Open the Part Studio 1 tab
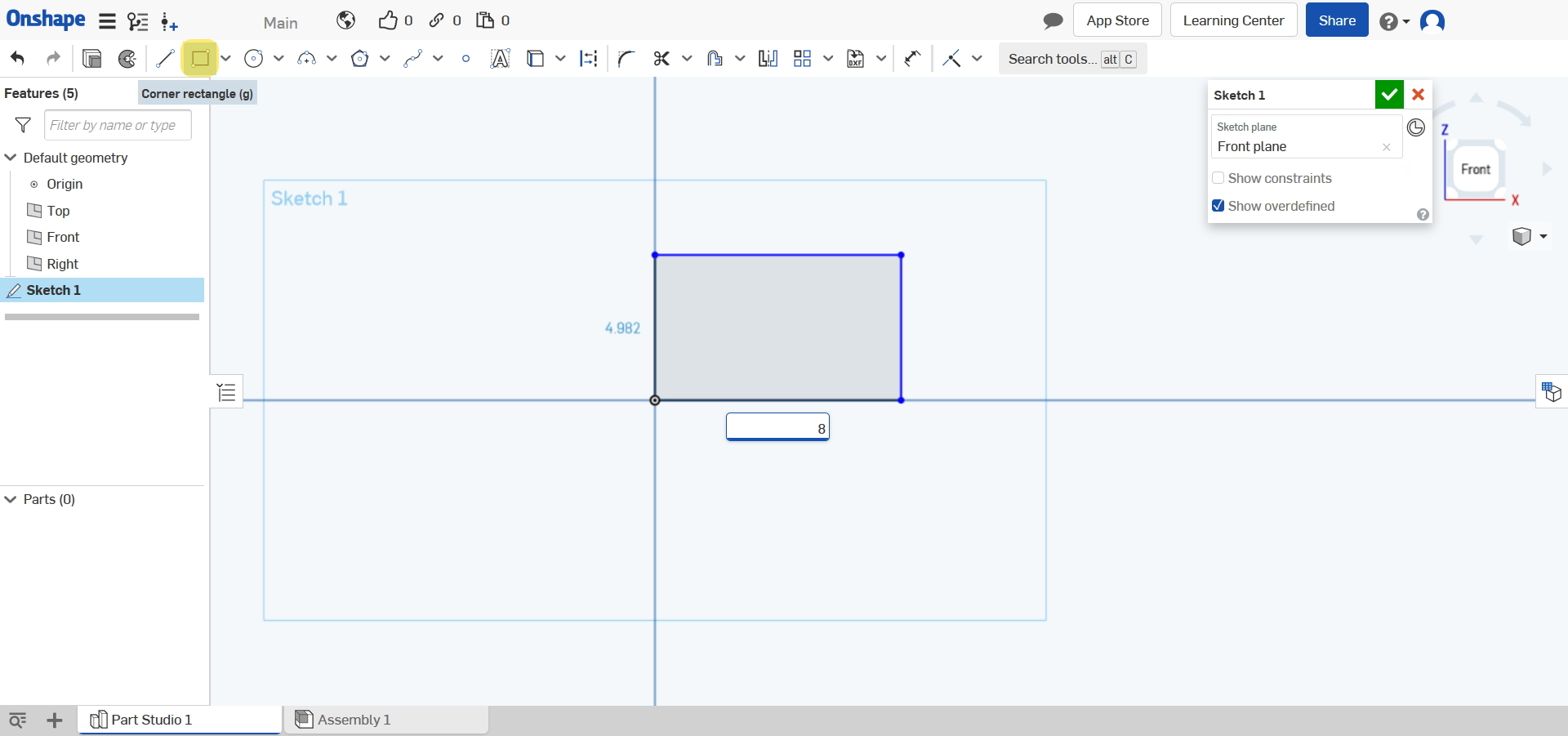Image resolution: width=1568 pixels, height=736 pixels. (151, 720)
